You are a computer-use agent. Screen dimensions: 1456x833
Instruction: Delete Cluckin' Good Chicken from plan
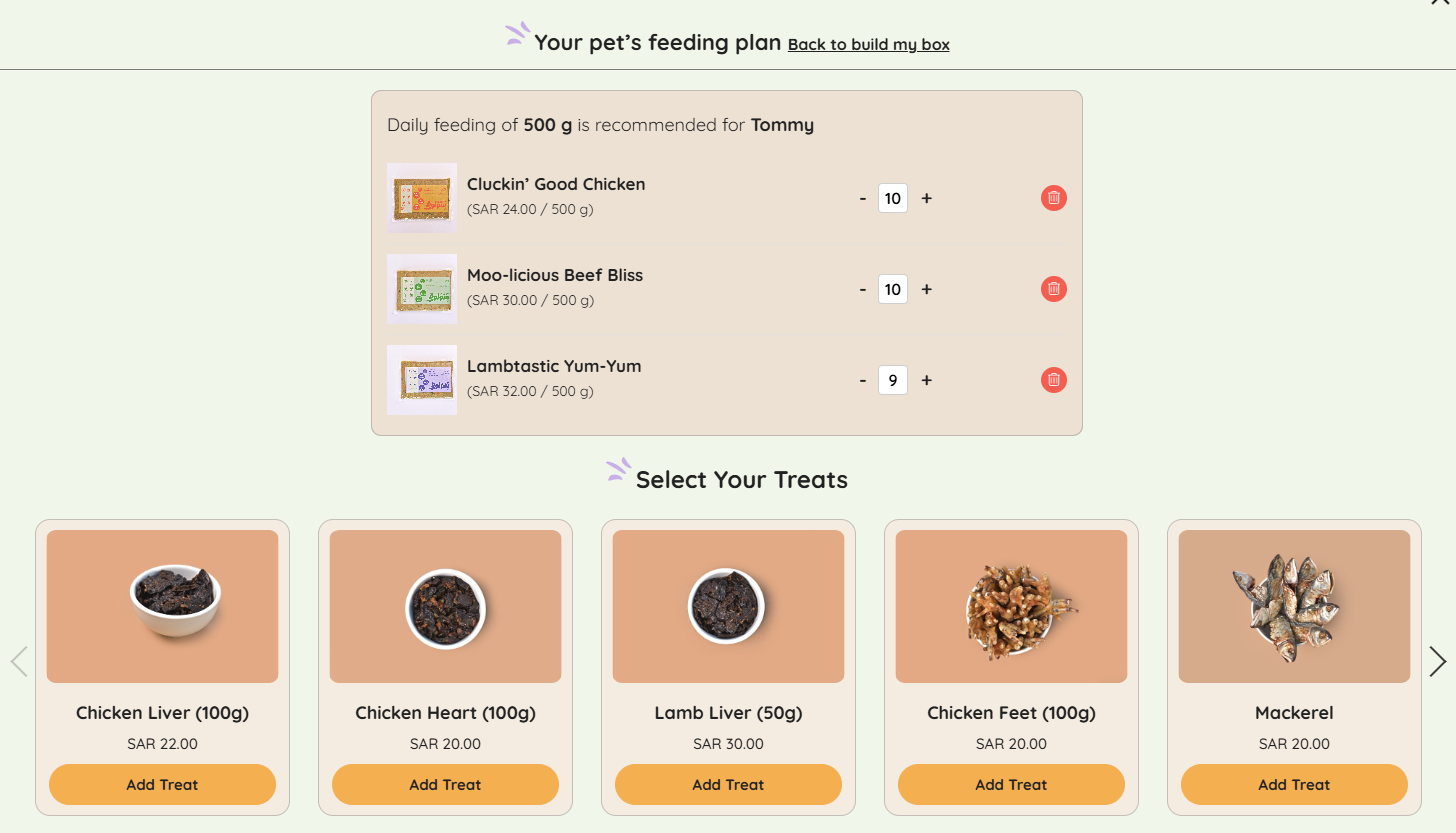coord(1053,198)
